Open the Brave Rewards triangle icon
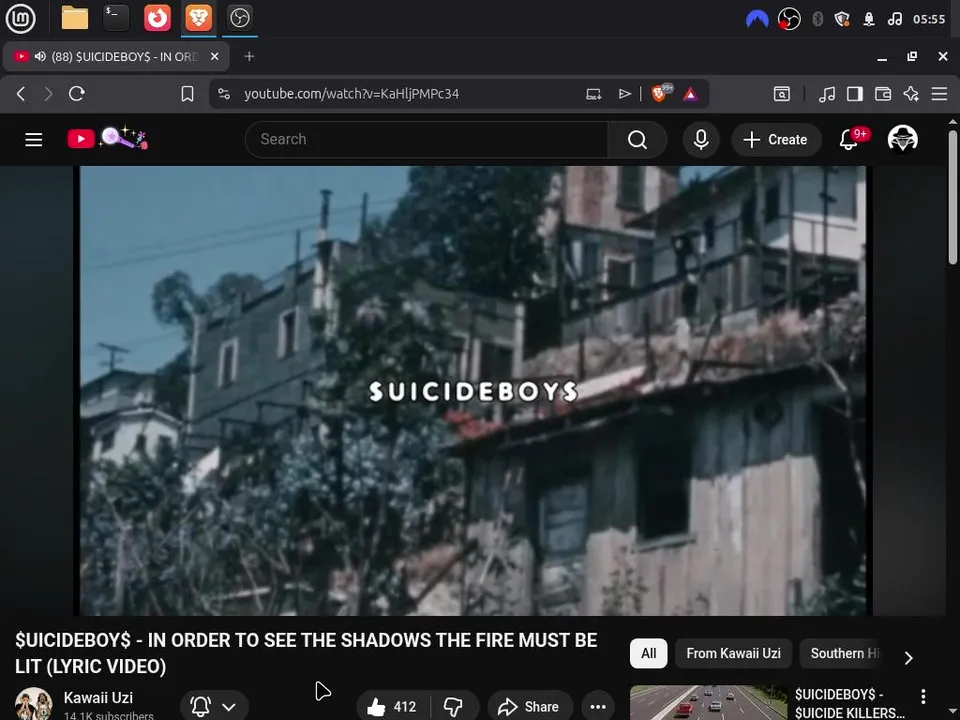Viewport: 960px width, 720px height. click(690, 94)
